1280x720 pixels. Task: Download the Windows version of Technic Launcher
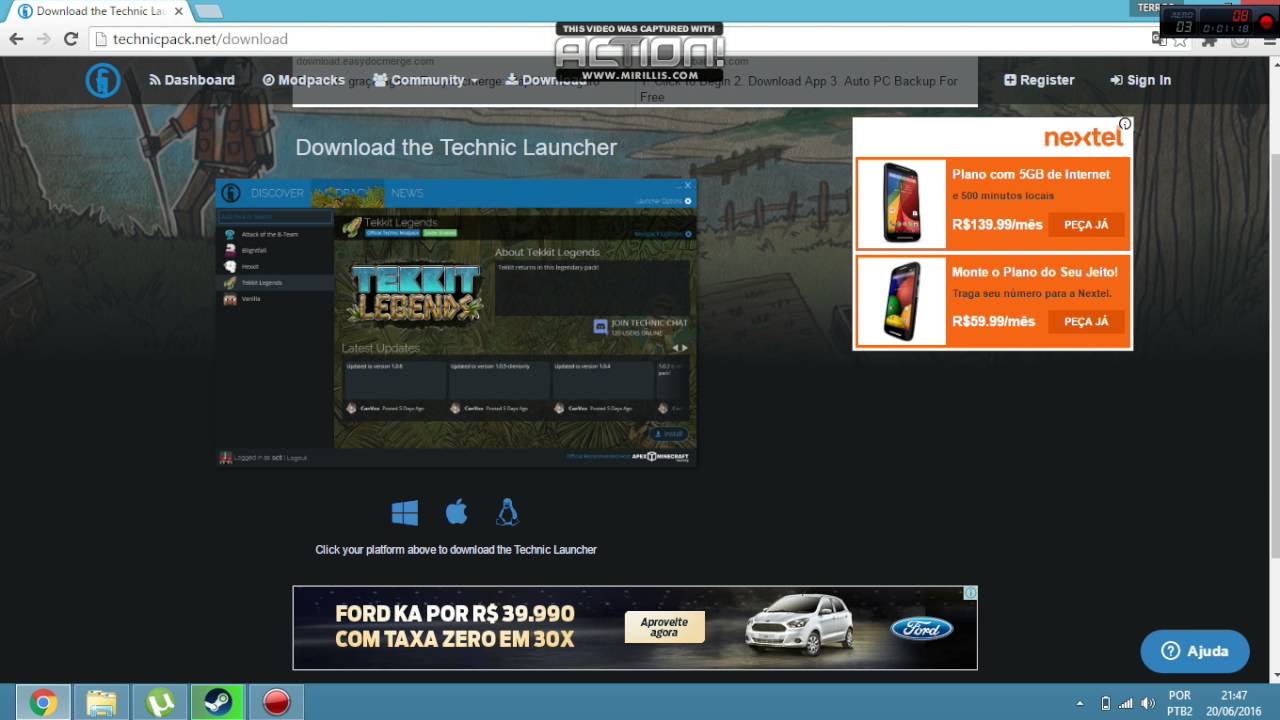click(405, 513)
